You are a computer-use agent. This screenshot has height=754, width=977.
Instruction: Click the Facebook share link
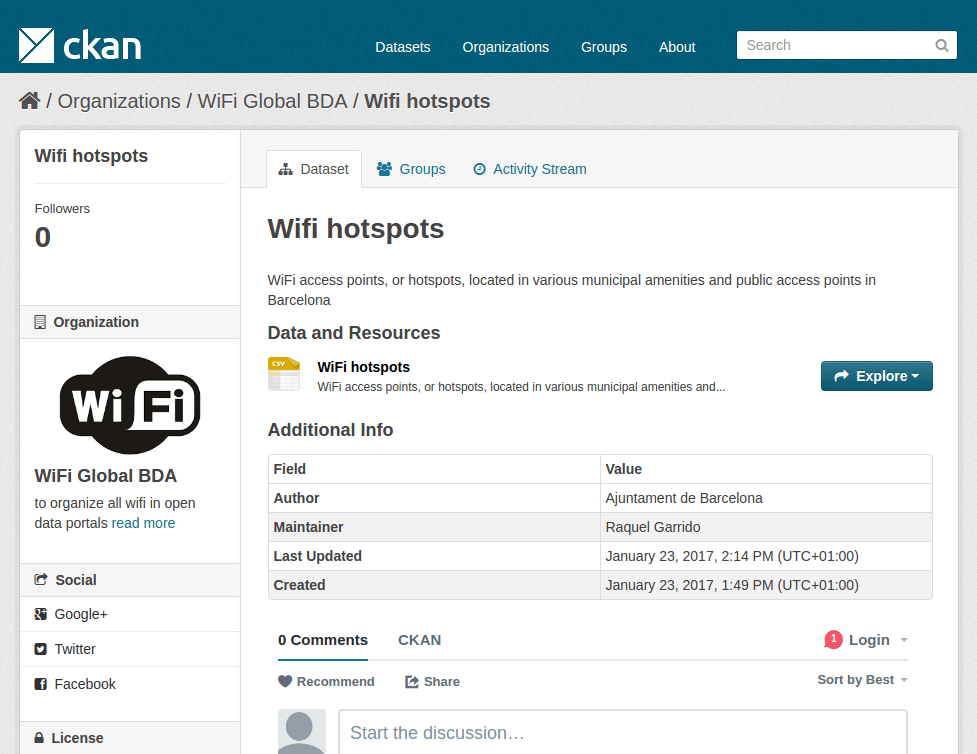pyautogui.click(x=85, y=684)
